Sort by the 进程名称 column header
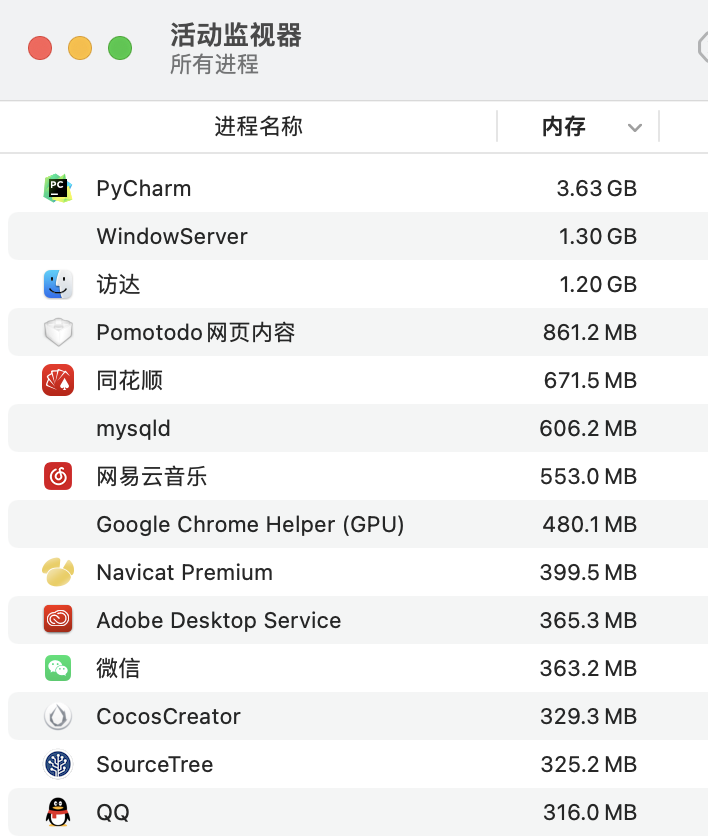The image size is (708, 836). click(258, 127)
